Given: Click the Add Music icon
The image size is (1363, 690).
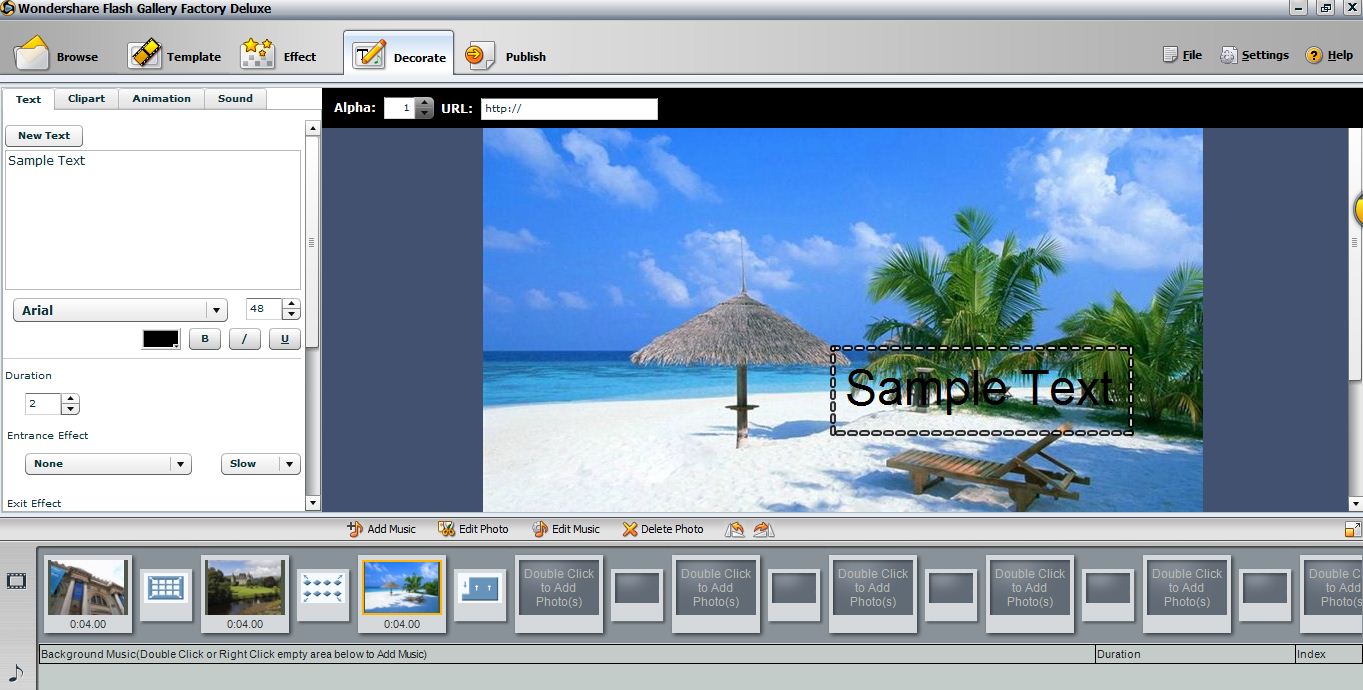Looking at the screenshot, I should [355, 529].
